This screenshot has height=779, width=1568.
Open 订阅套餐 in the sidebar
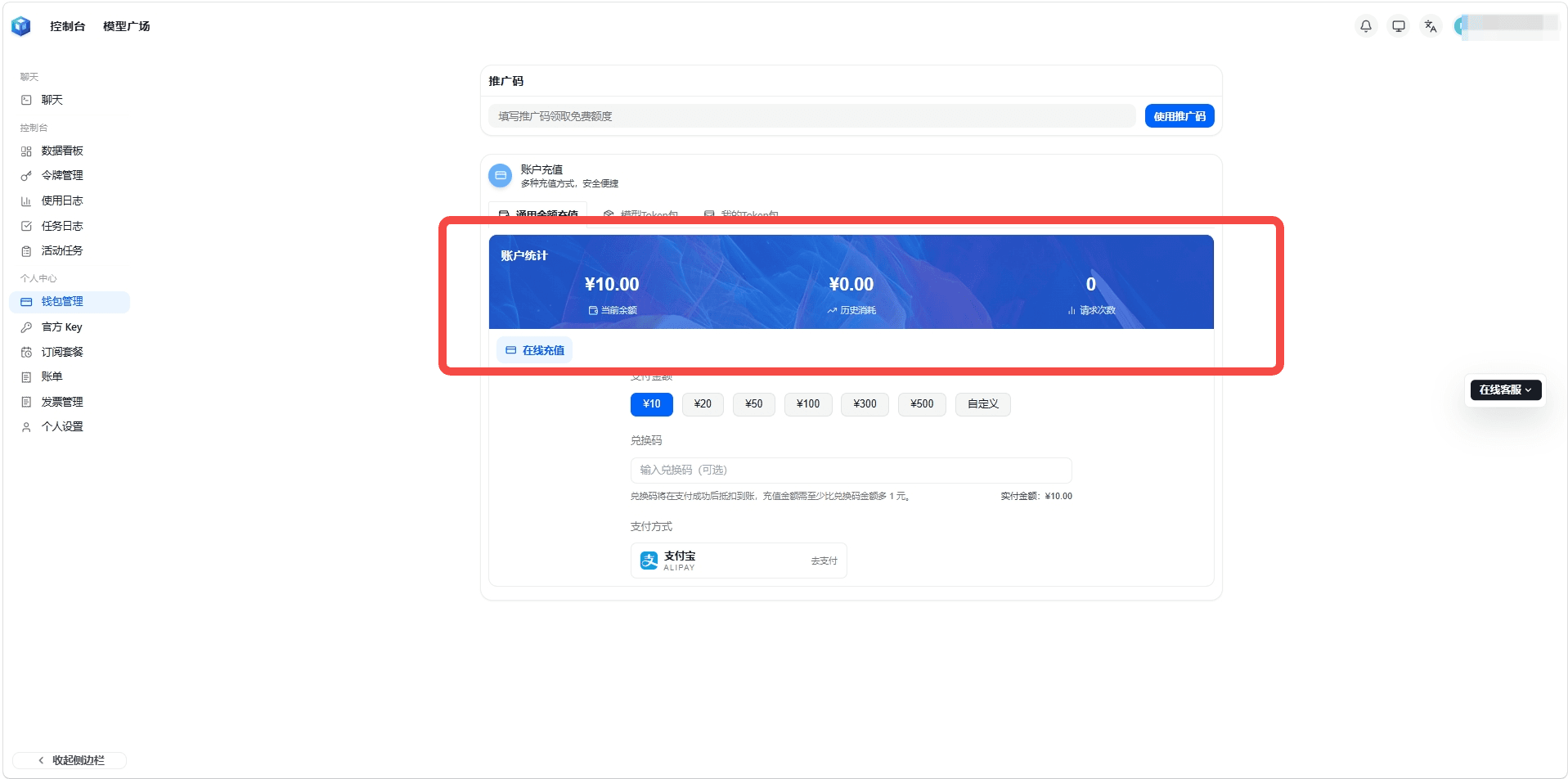tap(70, 352)
